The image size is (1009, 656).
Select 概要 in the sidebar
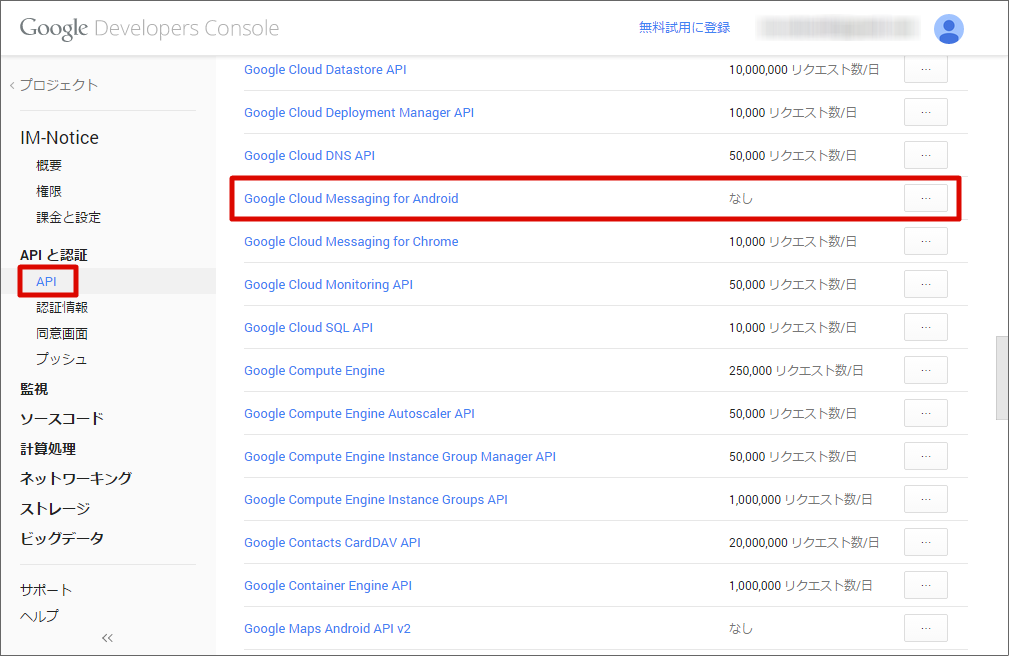49,165
